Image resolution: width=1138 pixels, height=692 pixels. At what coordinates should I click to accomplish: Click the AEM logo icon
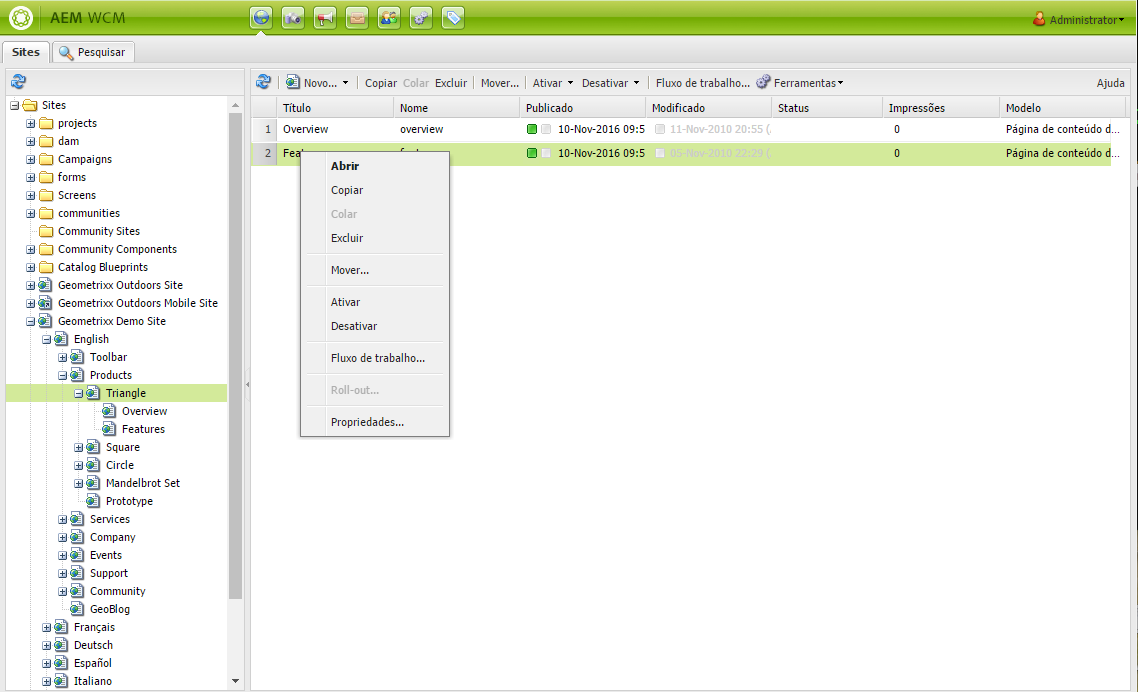click(21, 18)
